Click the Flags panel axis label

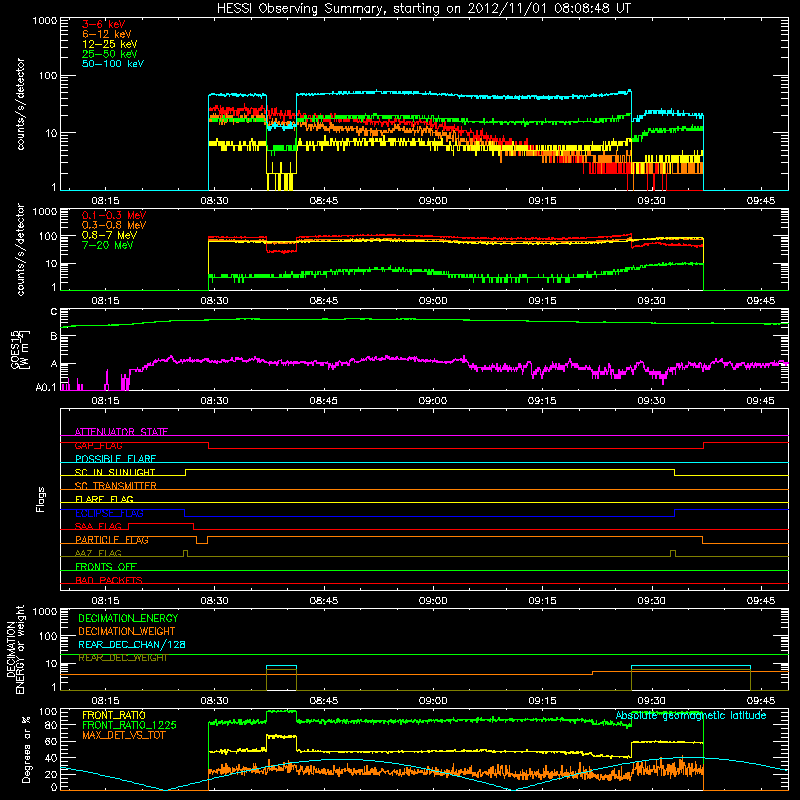(41, 499)
